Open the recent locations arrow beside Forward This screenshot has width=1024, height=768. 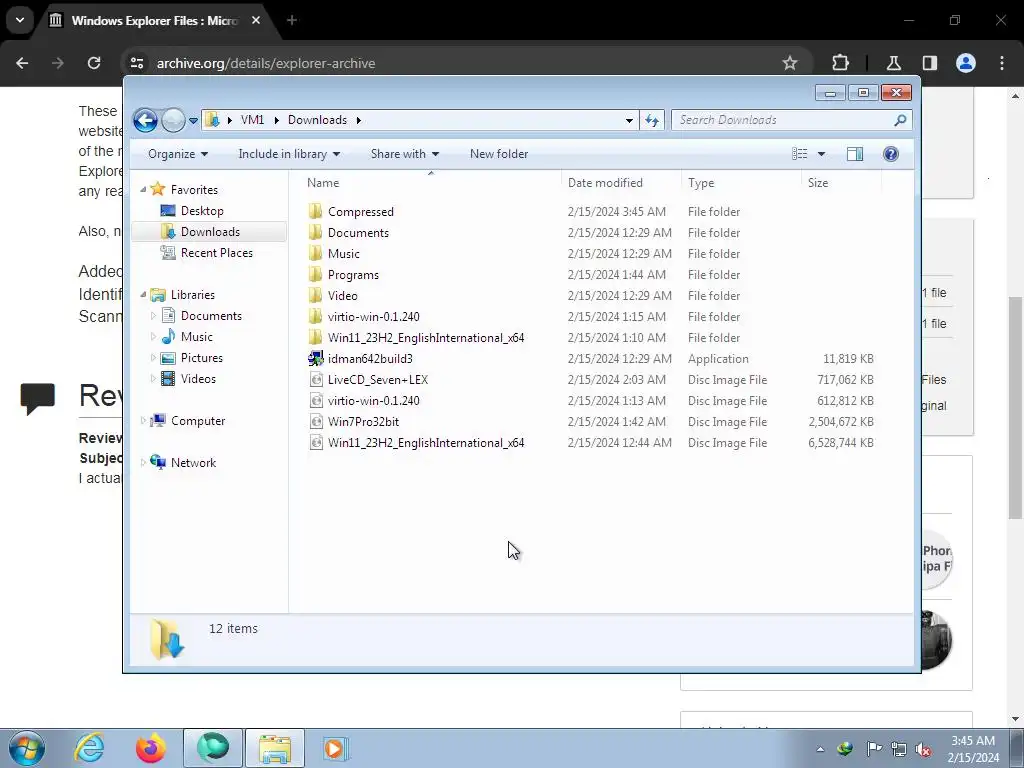[x=193, y=120]
